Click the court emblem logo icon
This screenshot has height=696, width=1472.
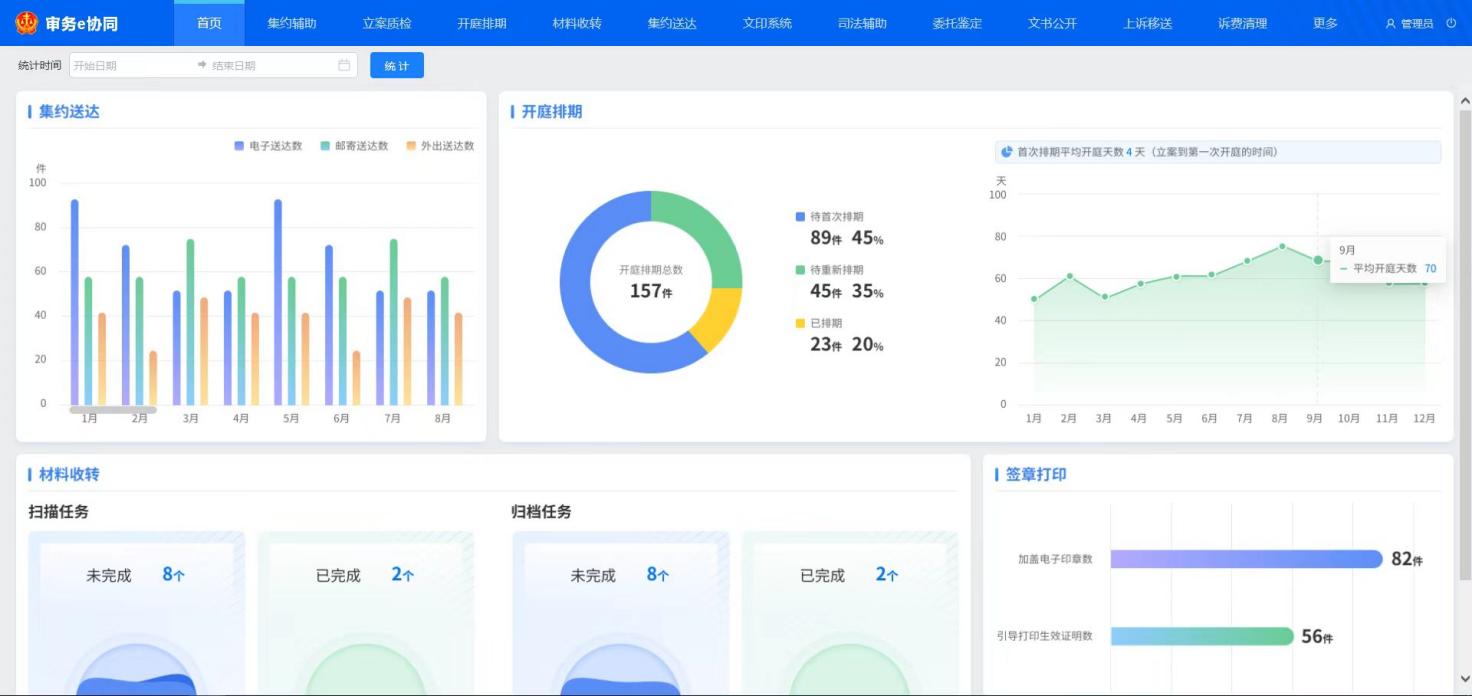point(27,23)
